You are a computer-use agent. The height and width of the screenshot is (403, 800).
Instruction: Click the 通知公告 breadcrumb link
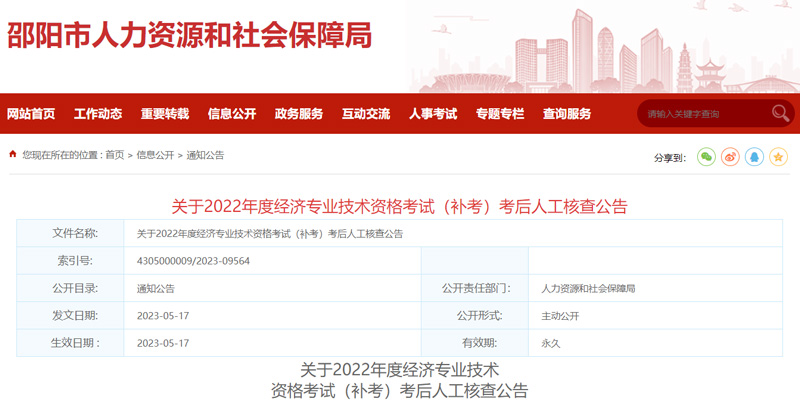(x=205, y=155)
